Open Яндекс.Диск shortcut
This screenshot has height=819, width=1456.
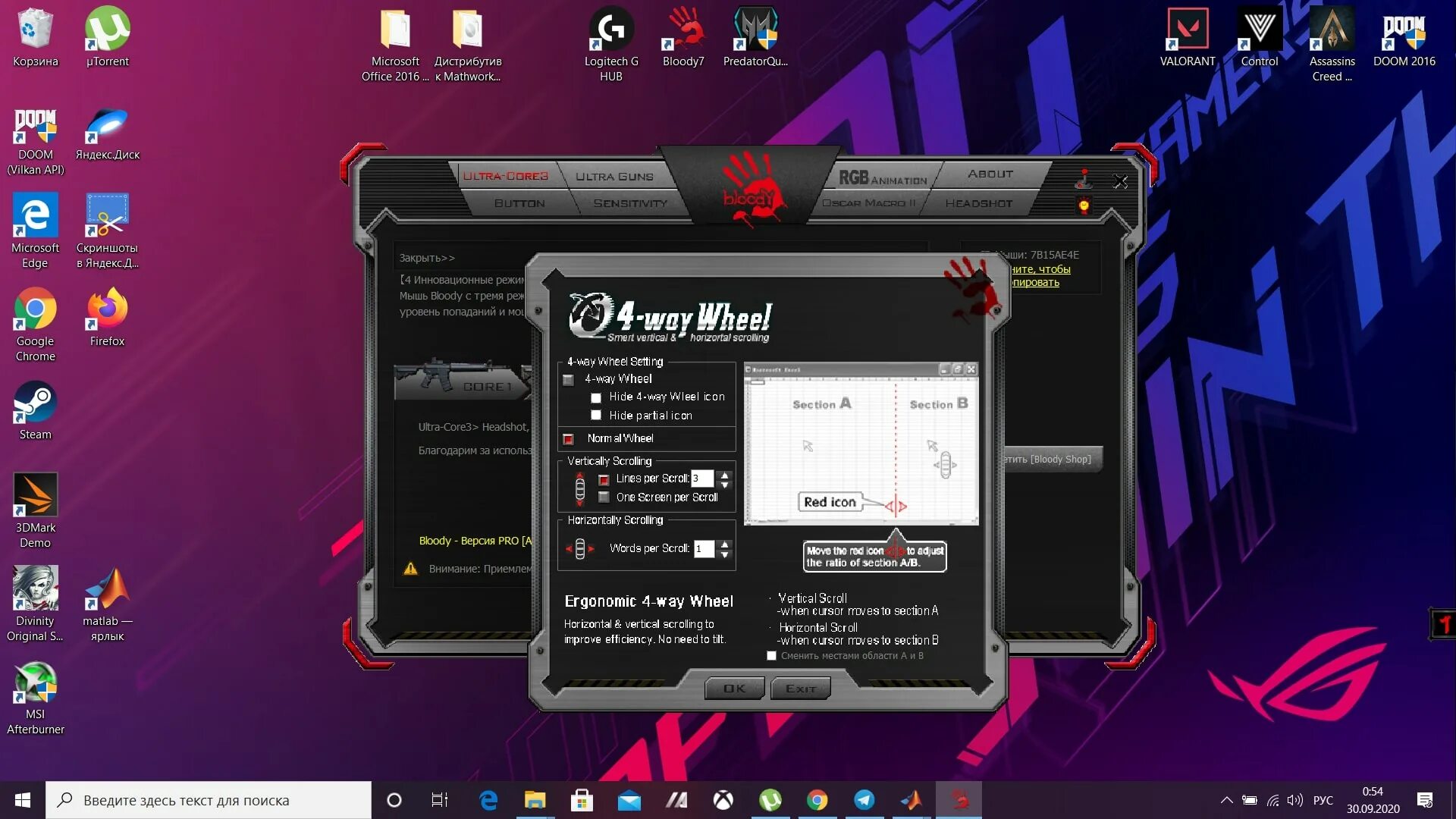pos(107,133)
